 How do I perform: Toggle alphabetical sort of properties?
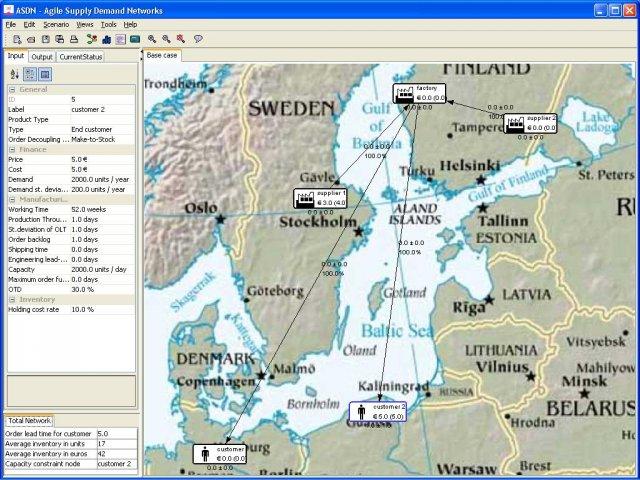(x=14, y=74)
